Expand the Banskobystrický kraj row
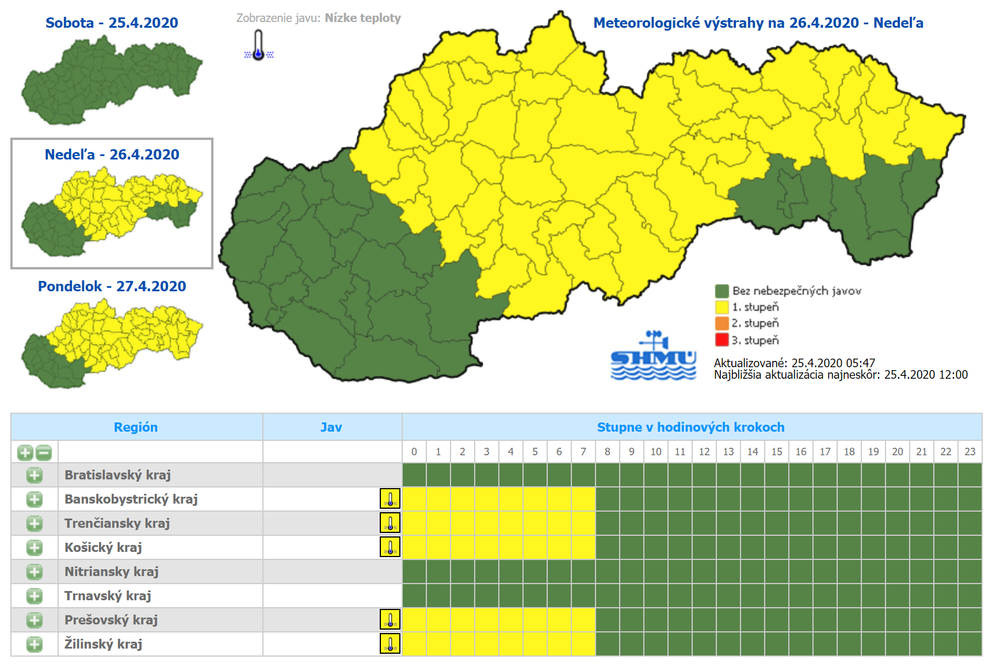Image resolution: width=1000 pixels, height=670 pixels. click(34, 499)
